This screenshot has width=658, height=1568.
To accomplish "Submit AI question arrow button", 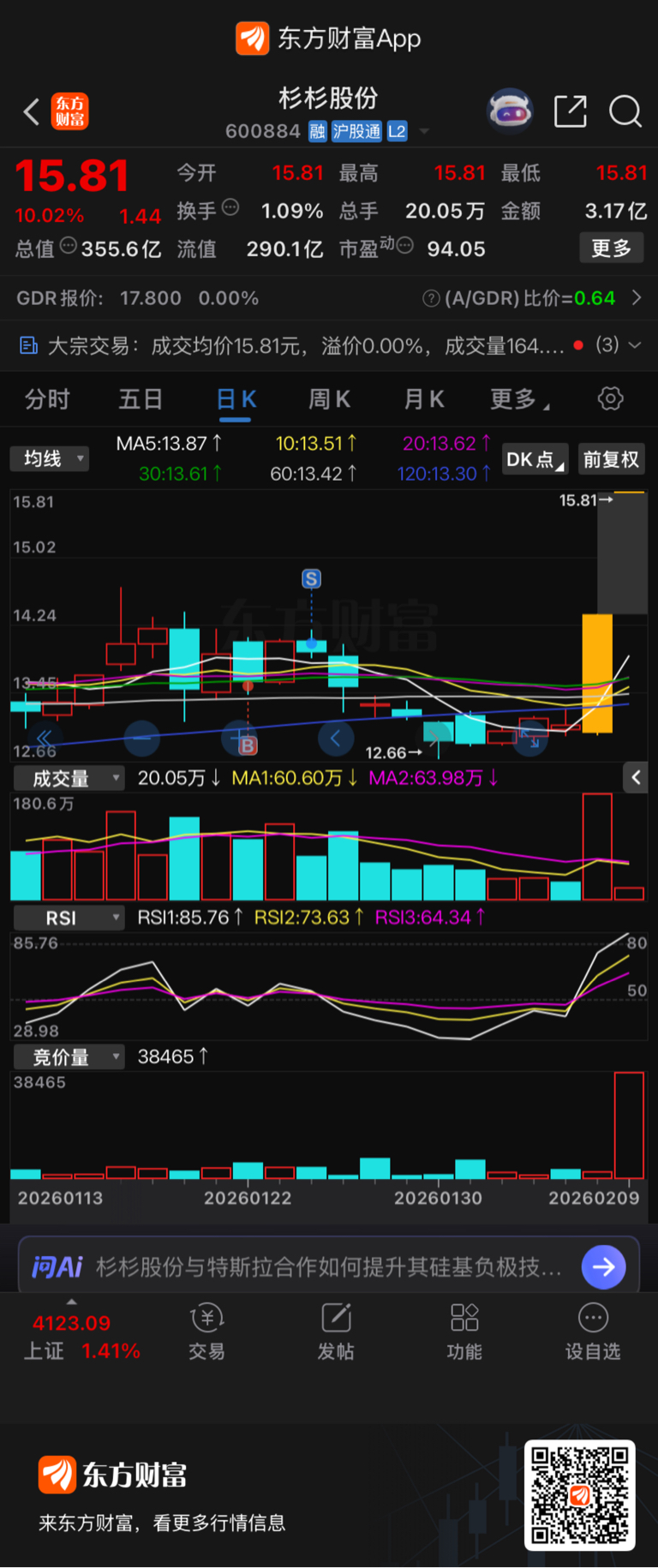I will (x=604, y=1266).
